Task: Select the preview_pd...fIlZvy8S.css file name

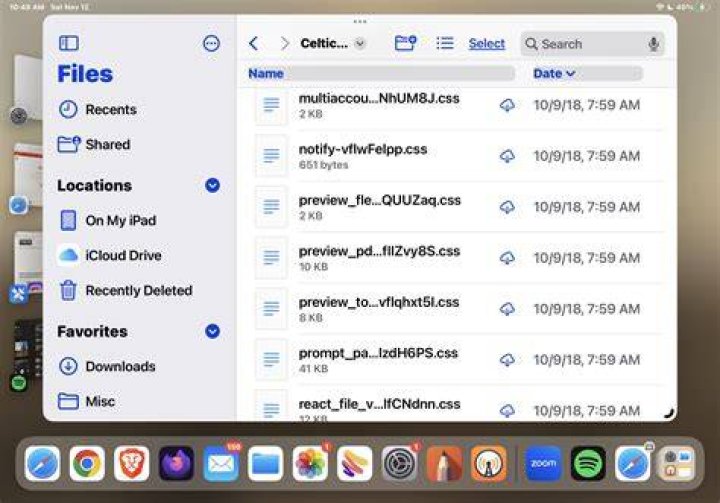Action: [379, 251]
